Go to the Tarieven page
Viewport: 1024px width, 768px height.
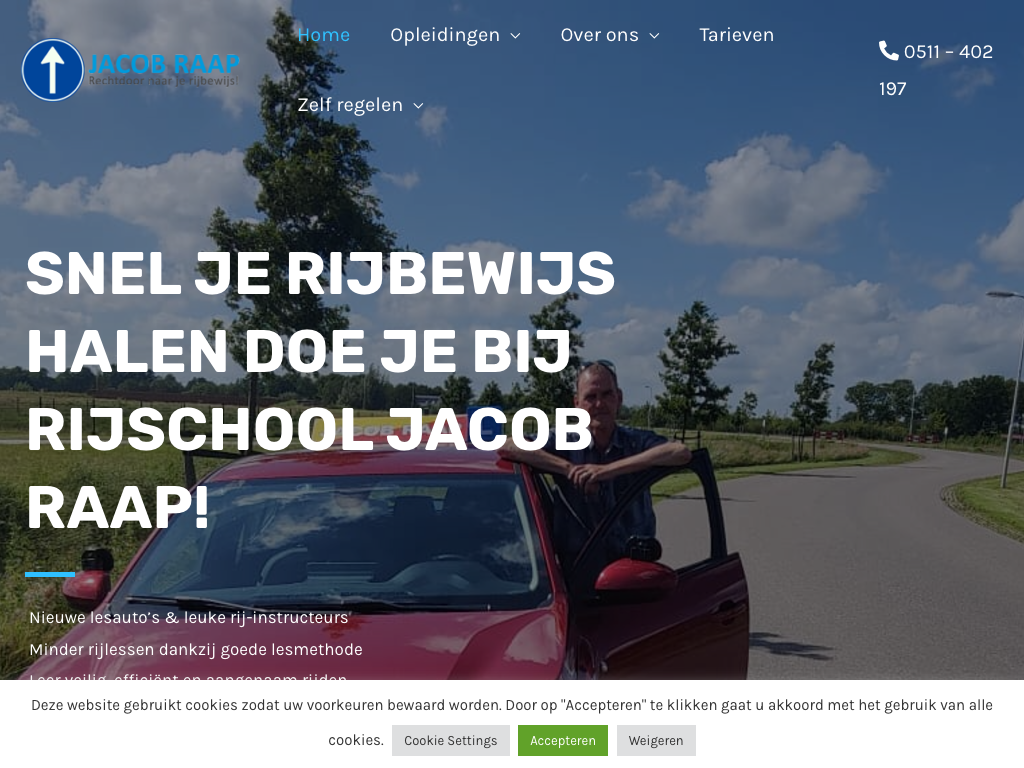coord(736,35)
